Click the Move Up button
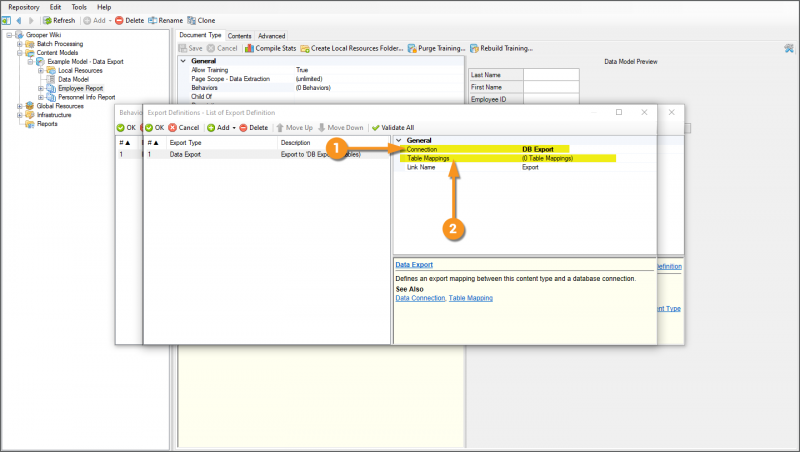Screen dimensions: 800x452 pyautogui.click(x=294, y=128)
